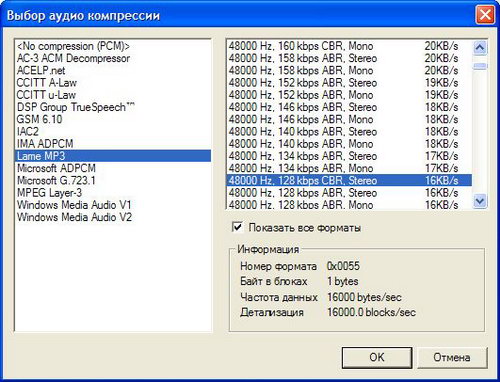
Task: Pick DSP Group TrueSpeech codec
Action: click(x=113, y=107)
